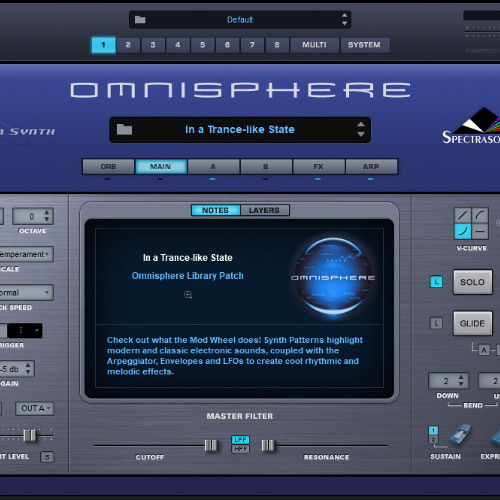The height and width of the screenshot is (500, 500).
Task: Click the GLIDE button
Action: coord(472,323)
